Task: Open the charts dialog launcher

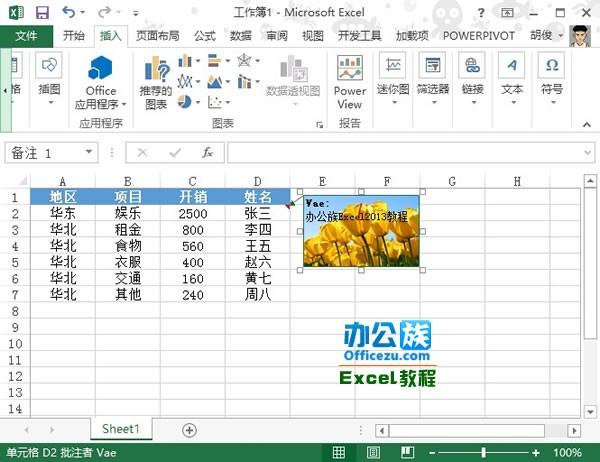Action: [x=320, y=124]
